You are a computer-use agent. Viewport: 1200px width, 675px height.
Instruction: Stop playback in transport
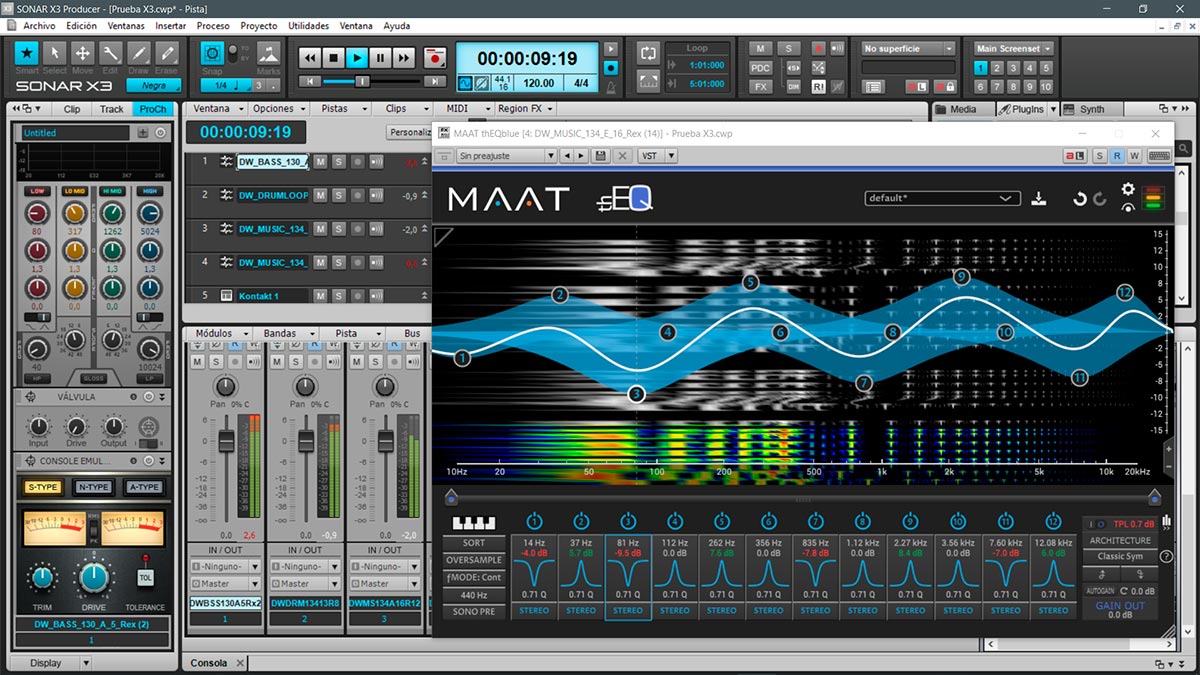[x=334, y=59]
